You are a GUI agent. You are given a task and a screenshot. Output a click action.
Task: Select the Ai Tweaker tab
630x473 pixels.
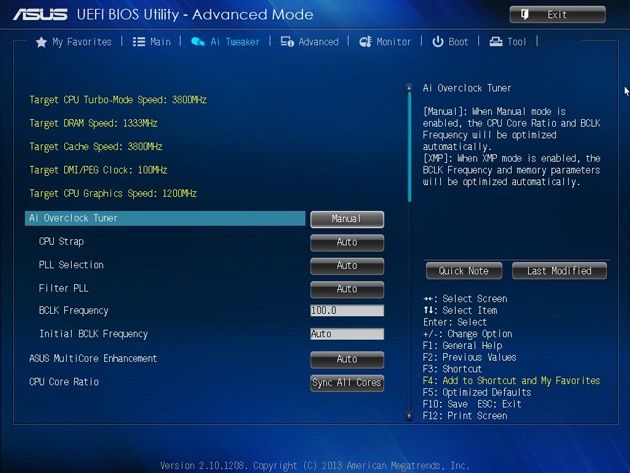pyautogui.click(x=225, y=42)
